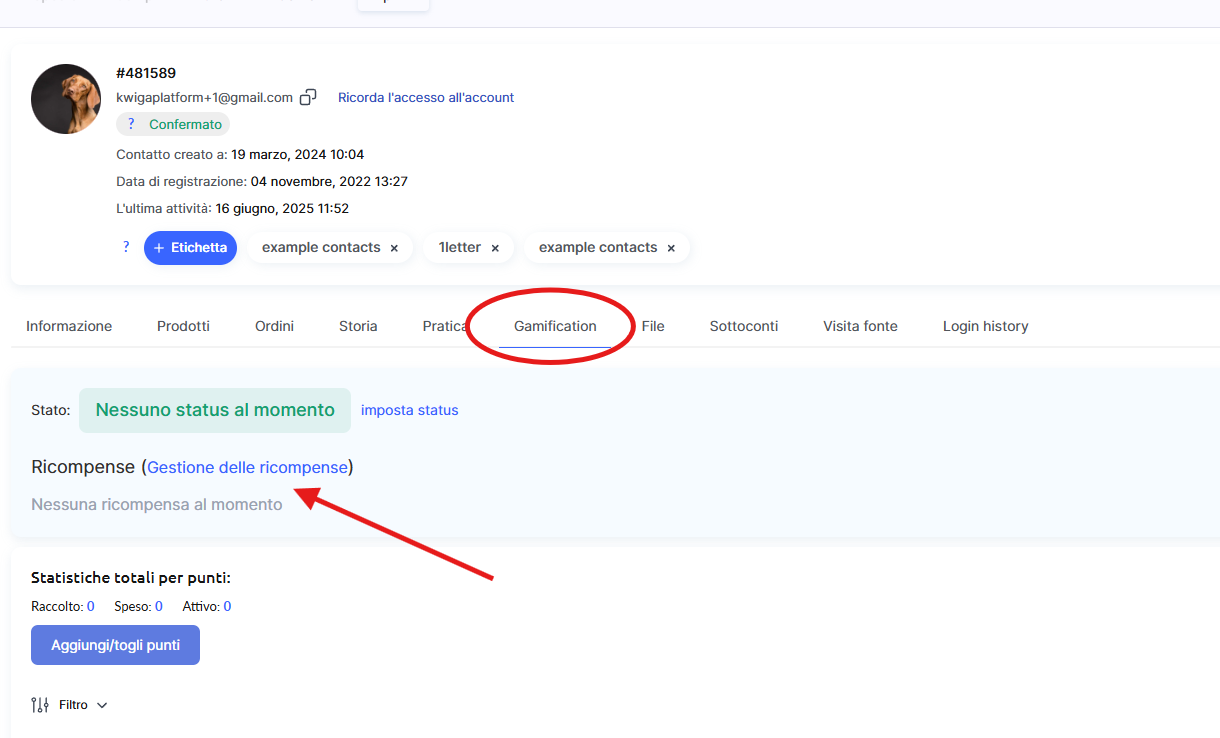The height and width of the screenshot is (738, 1220).
Task: Remove the last example contacts tag
Action: (x=671, y=248)
